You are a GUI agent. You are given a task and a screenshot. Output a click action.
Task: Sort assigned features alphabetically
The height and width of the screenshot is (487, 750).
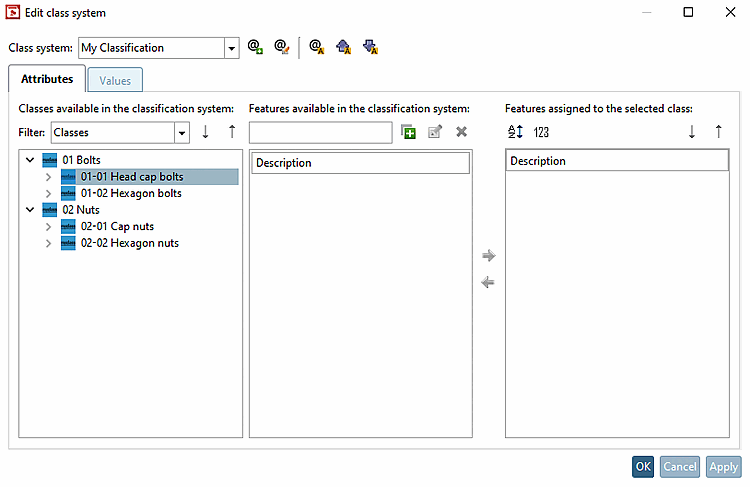(515, 132)
